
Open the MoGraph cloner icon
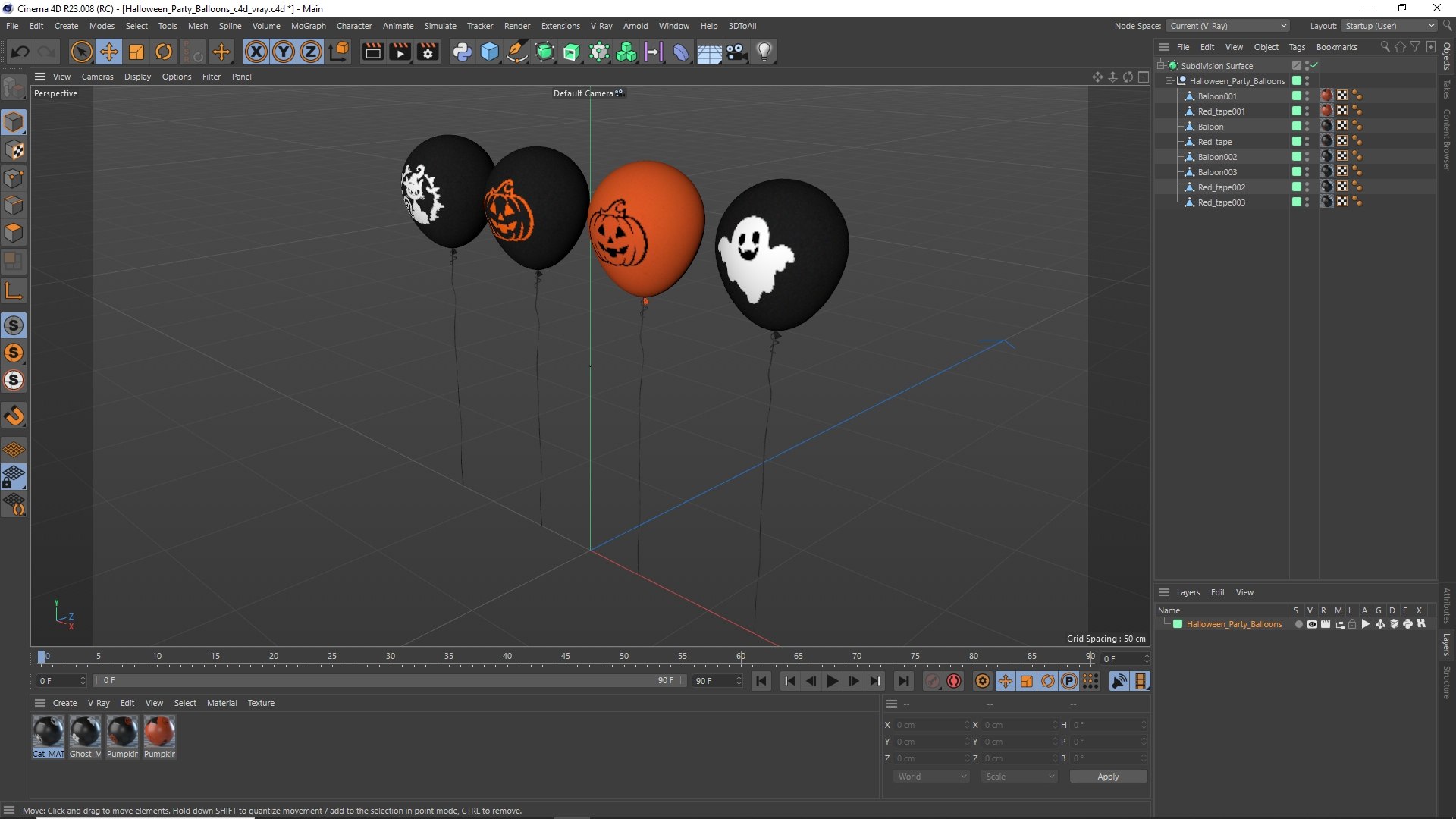(x=626, y=52)
